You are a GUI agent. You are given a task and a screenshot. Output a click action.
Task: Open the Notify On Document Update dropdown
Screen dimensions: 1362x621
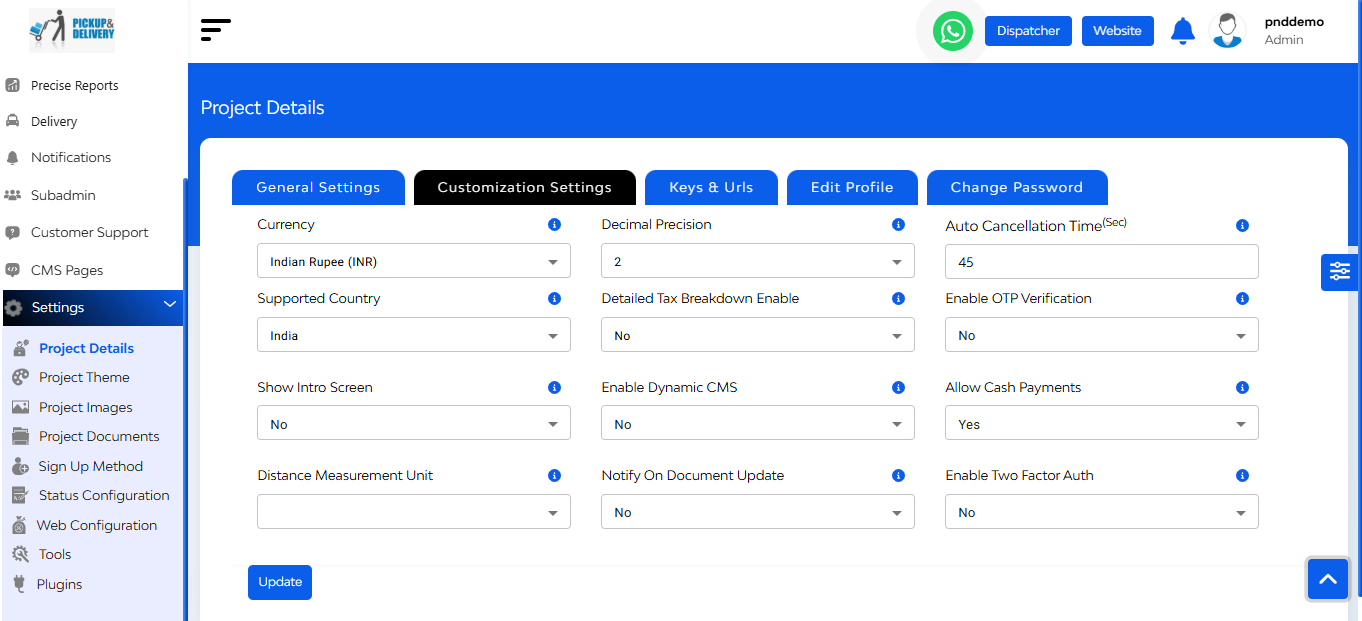[x=758, y=511]
